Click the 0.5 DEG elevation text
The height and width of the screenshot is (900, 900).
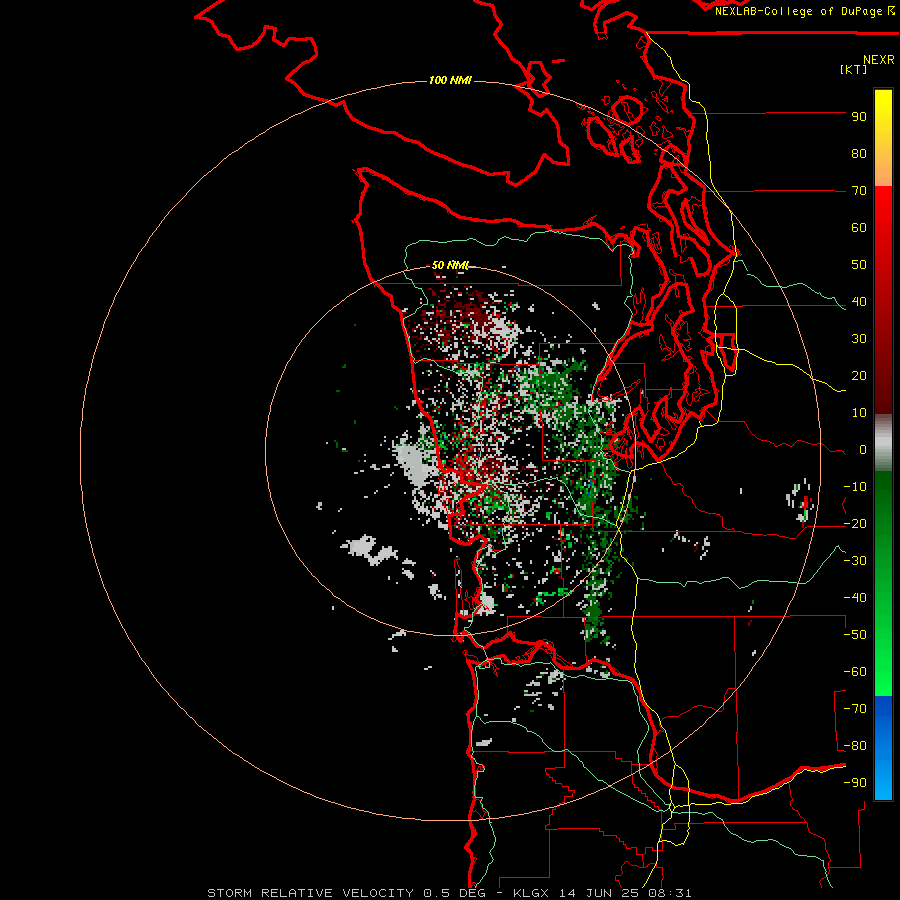click(455, 893)
